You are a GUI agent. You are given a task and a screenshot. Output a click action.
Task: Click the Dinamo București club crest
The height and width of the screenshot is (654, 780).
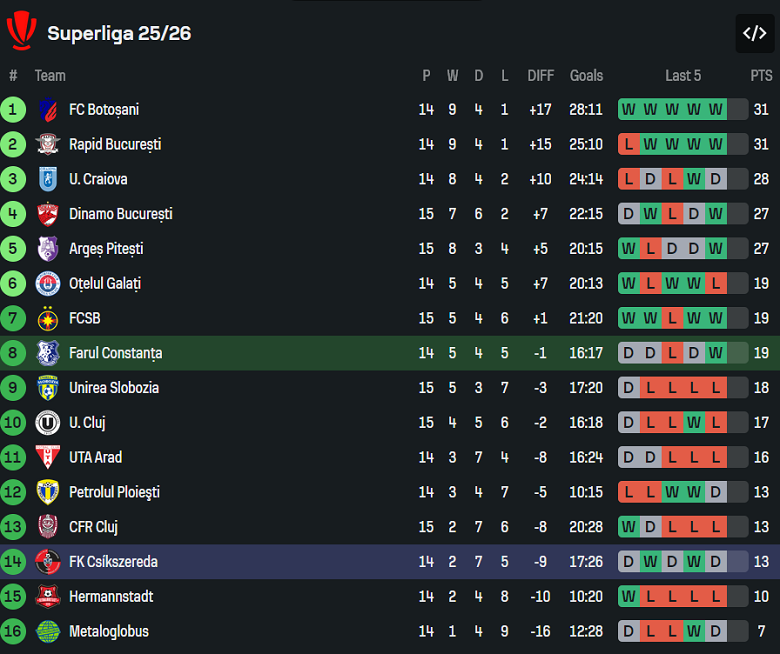pos(47,214)
